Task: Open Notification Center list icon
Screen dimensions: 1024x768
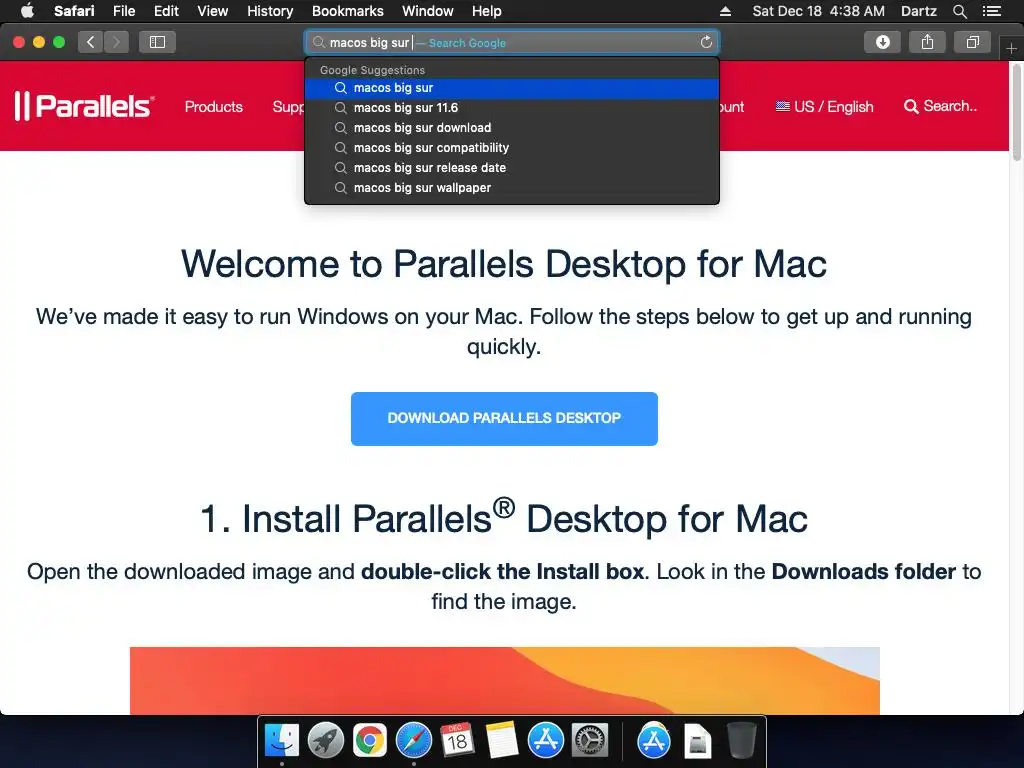Action: [x=992, y=11]
